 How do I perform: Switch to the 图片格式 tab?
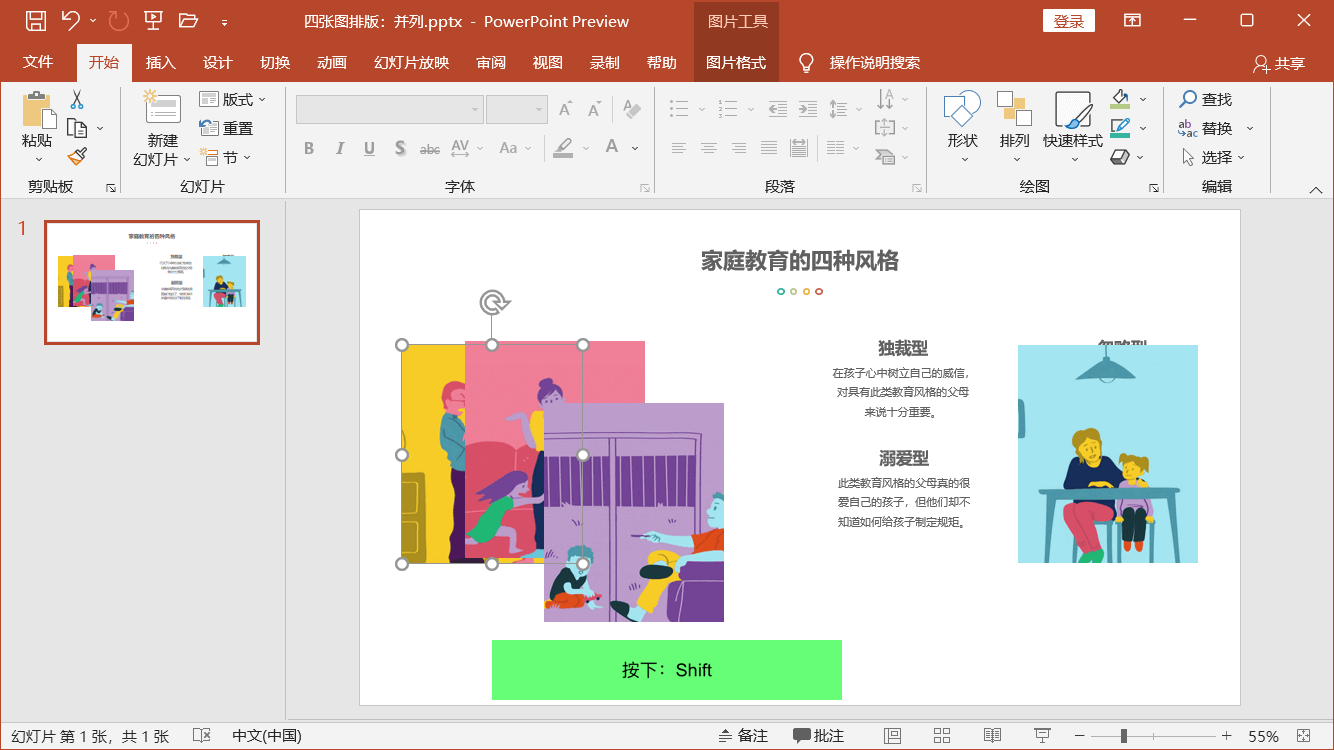(736, 62)
